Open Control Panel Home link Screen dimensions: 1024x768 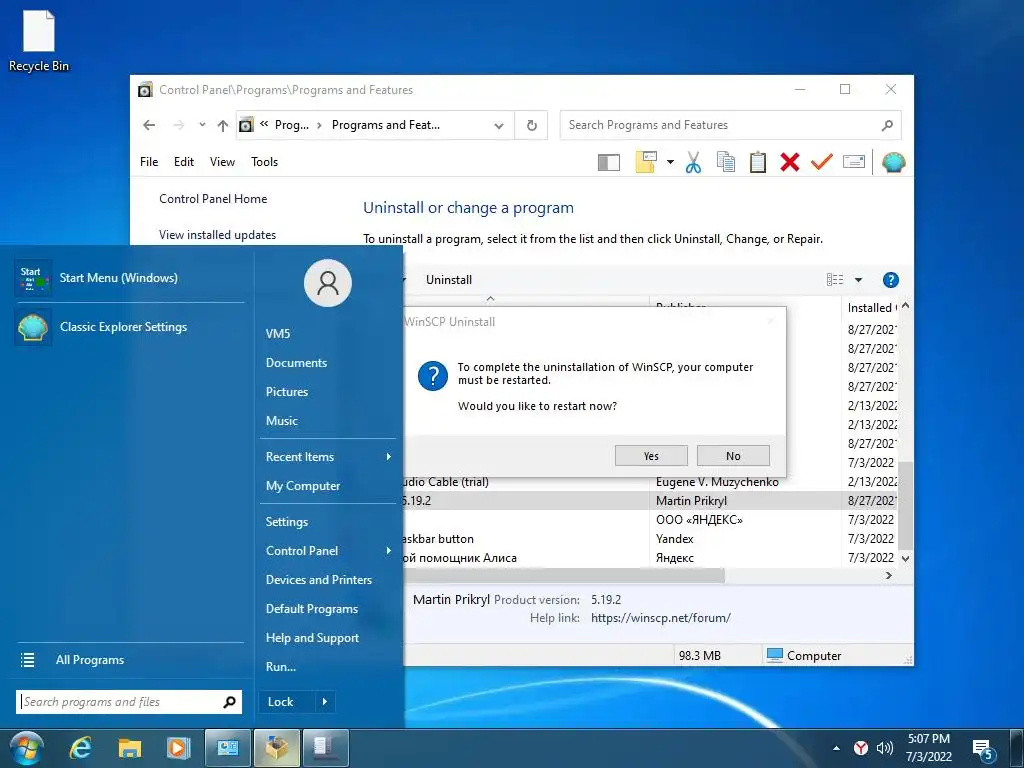[213, 199]
